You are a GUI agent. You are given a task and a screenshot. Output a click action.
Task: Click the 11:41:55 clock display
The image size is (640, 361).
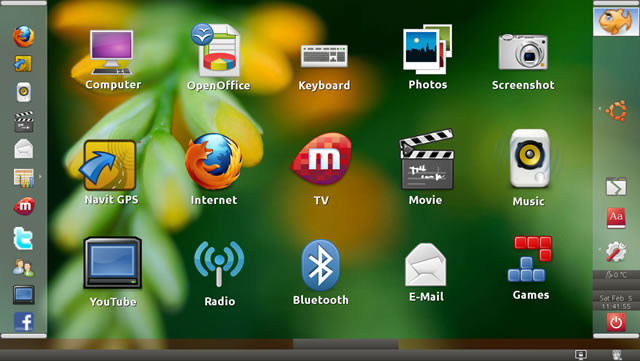coord(616,306)
